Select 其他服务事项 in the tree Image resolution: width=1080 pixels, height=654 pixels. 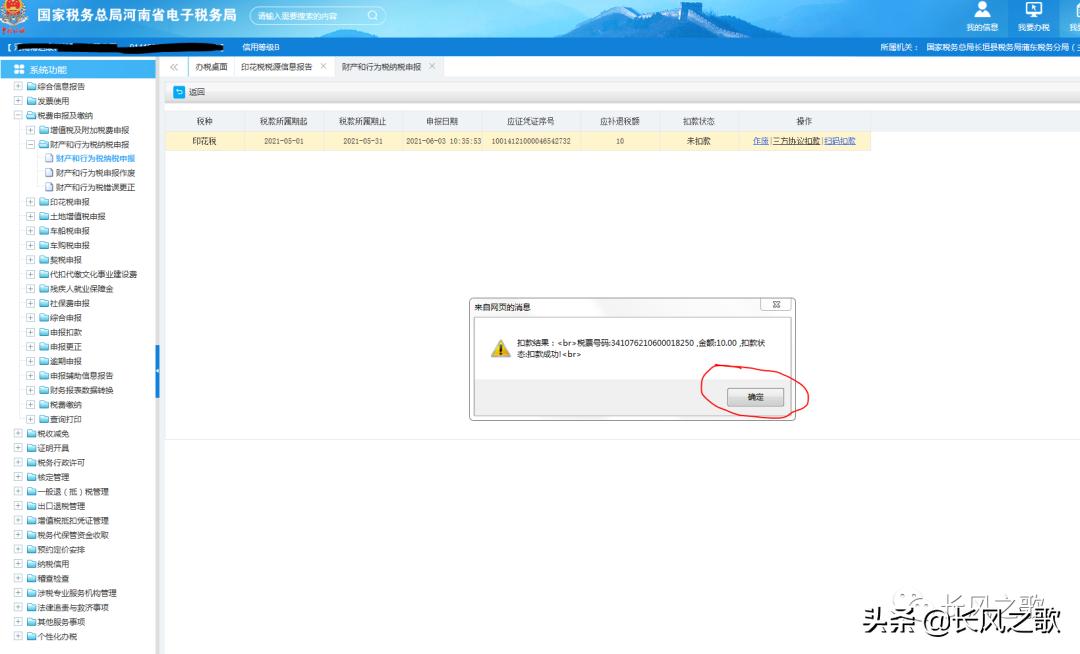pos(61,622)
